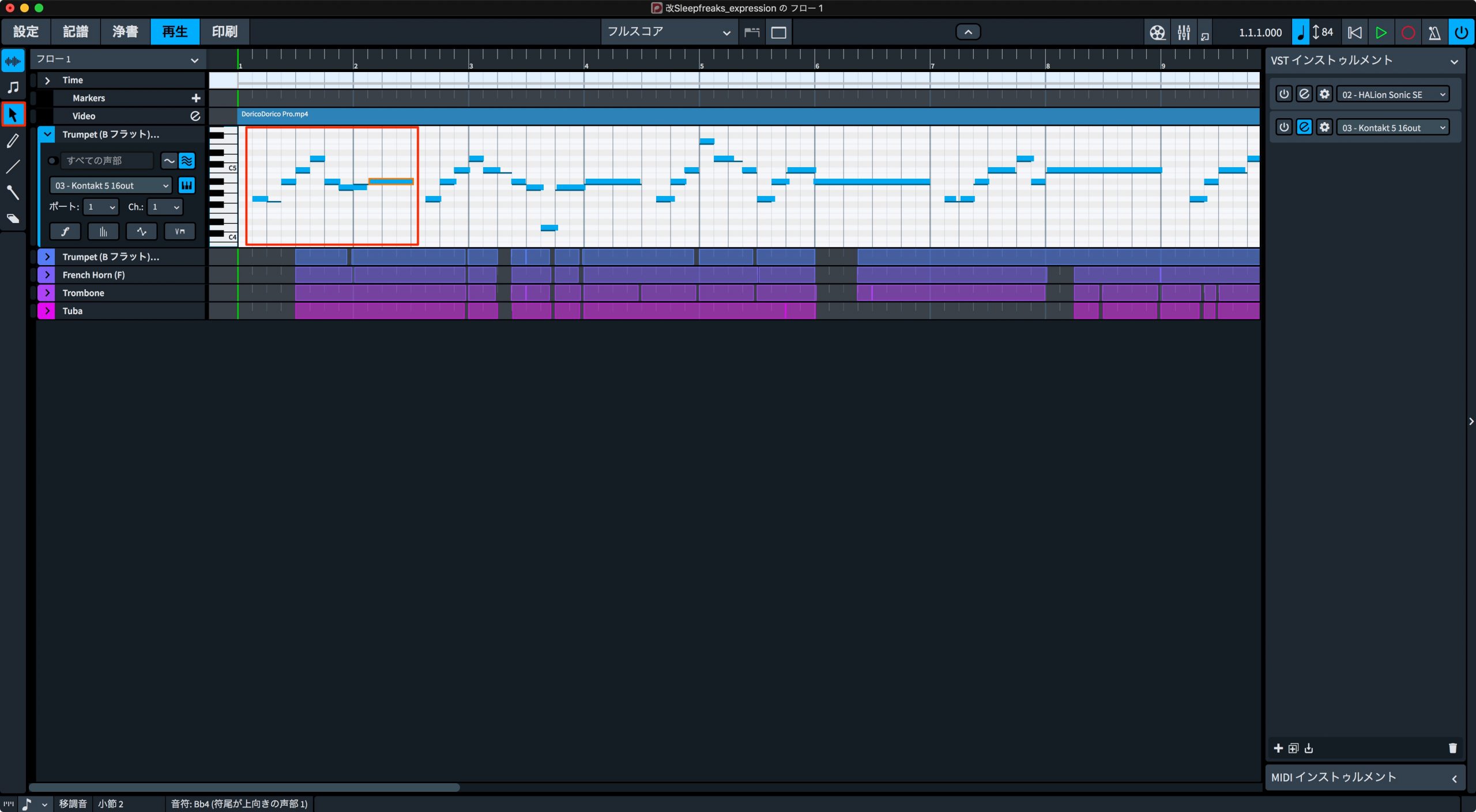
Task: Open the フルスコア layout selector
Action: pyautogui.click(x=669, y=32)
